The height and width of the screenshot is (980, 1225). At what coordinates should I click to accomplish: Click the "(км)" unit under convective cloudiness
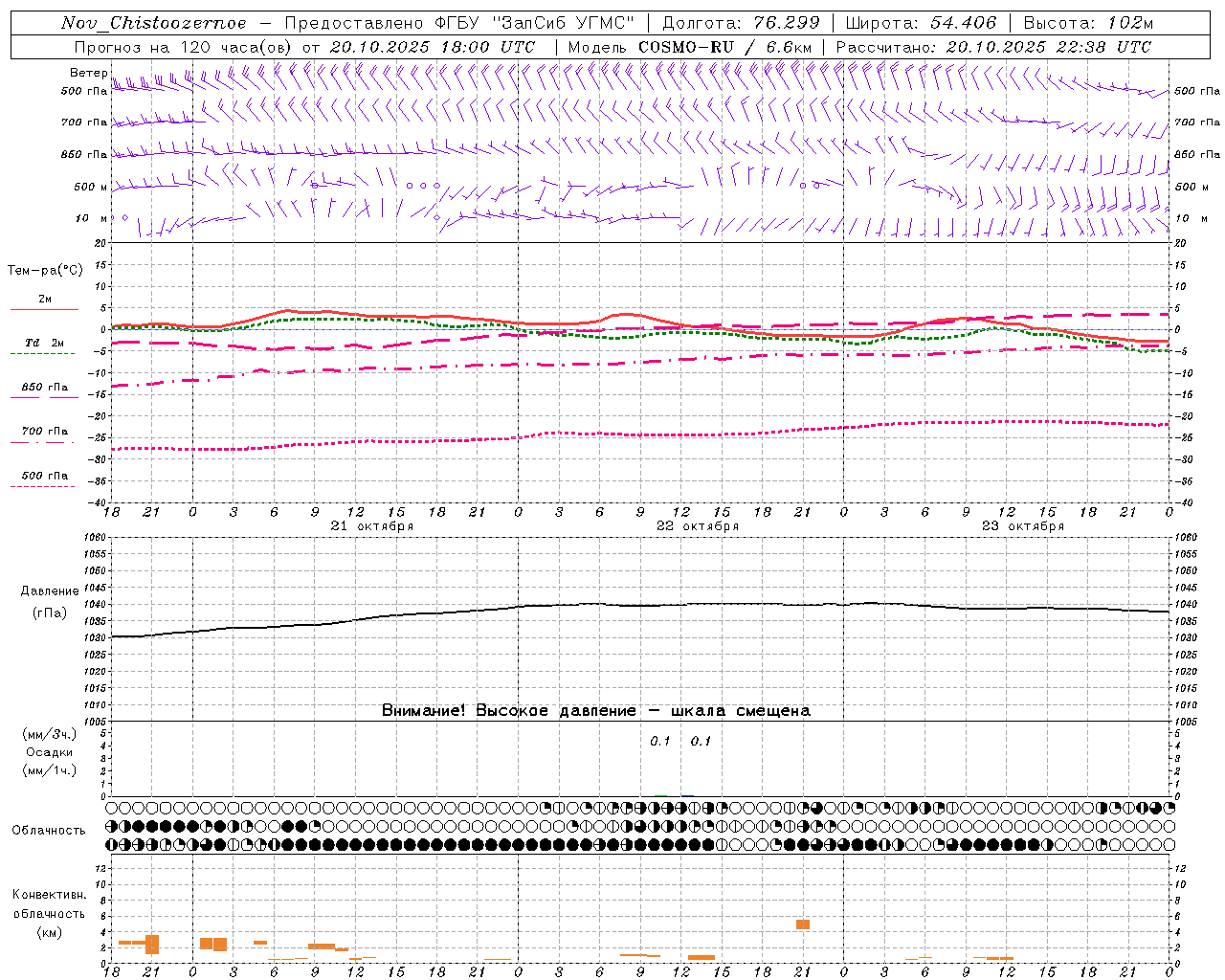50,932
